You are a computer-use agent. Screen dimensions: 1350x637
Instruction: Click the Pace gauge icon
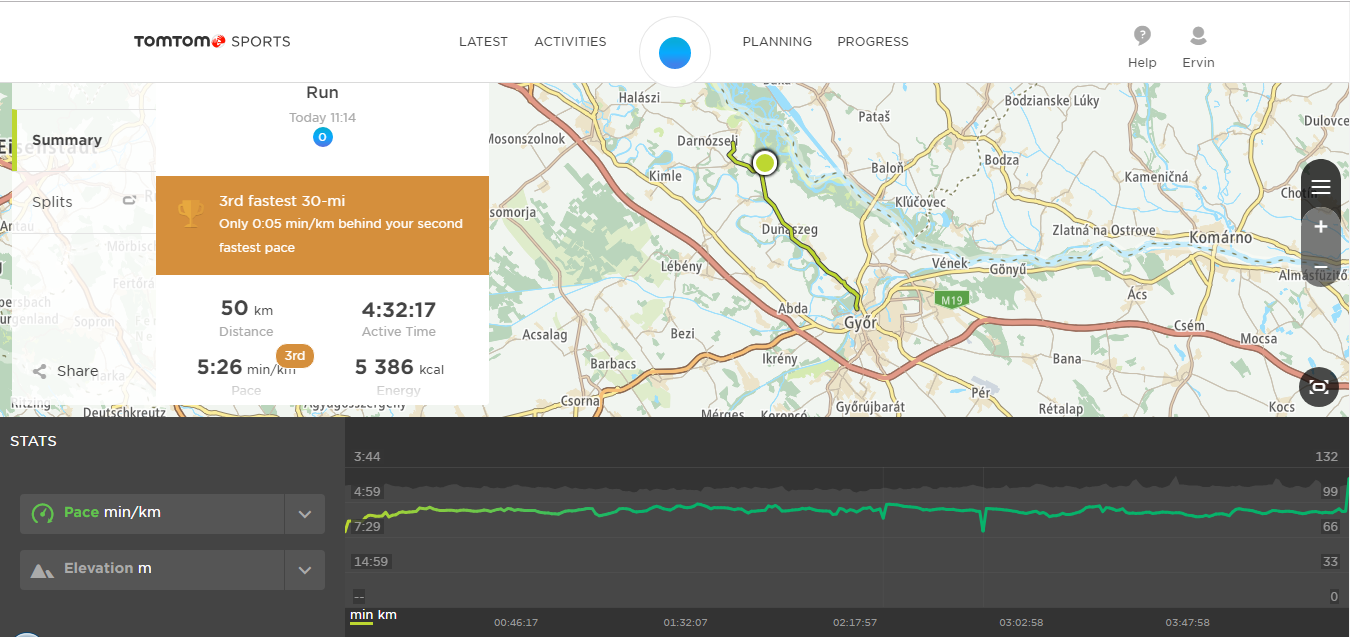click(42, 513)
